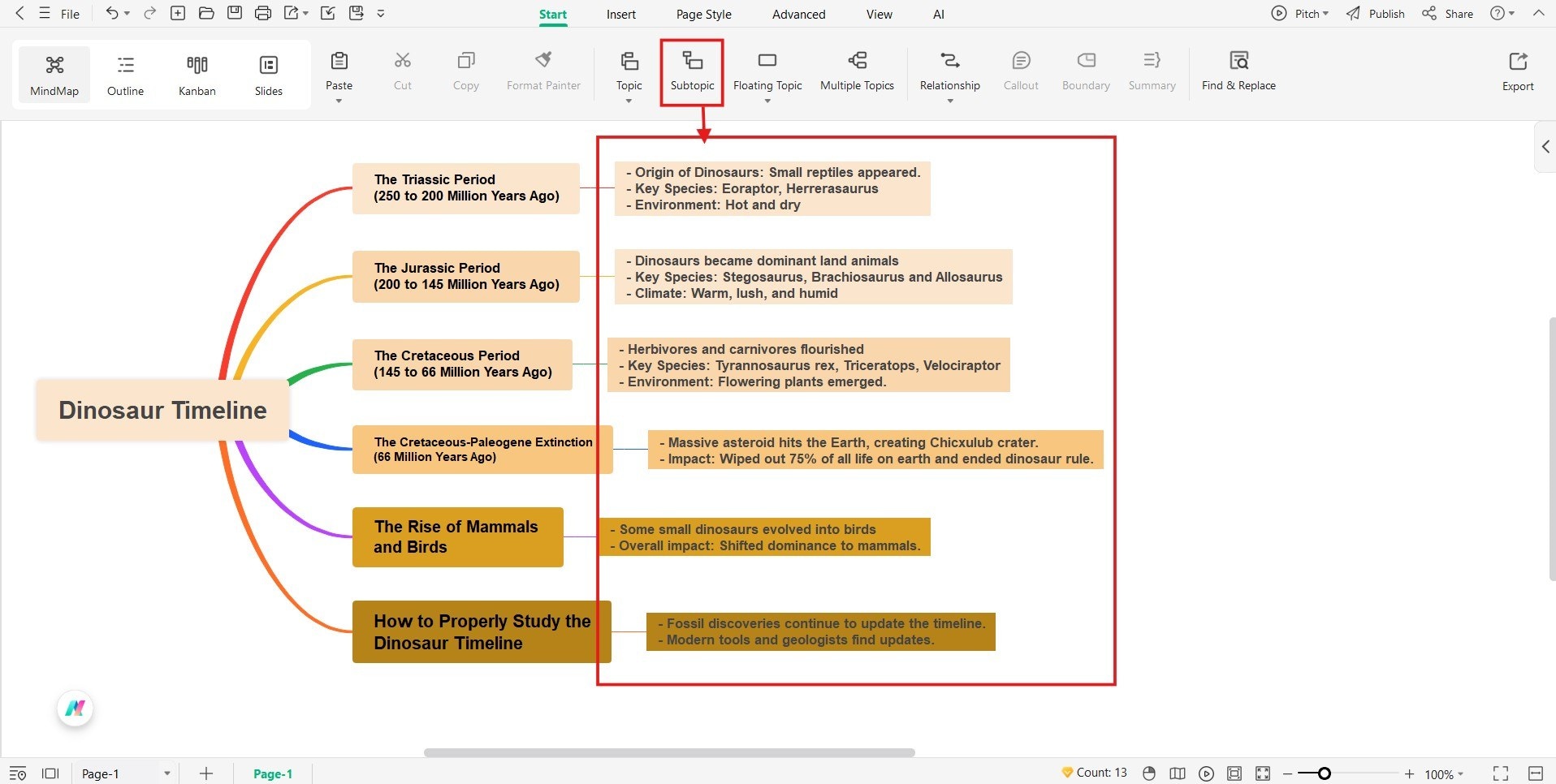The height and width of the screenshot is (784, 1556).
Task: Open the zoom percentage dropdown
Action: tap(1442, 773)
